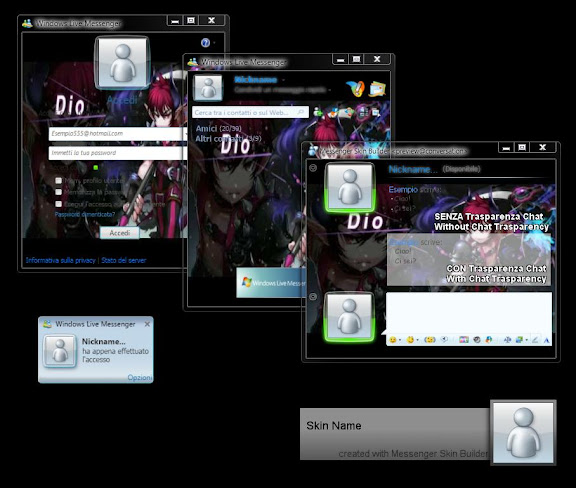Screen dimensions: 576x488
Task: Click Nickname text in notification toast
Action: pos(104,341)
